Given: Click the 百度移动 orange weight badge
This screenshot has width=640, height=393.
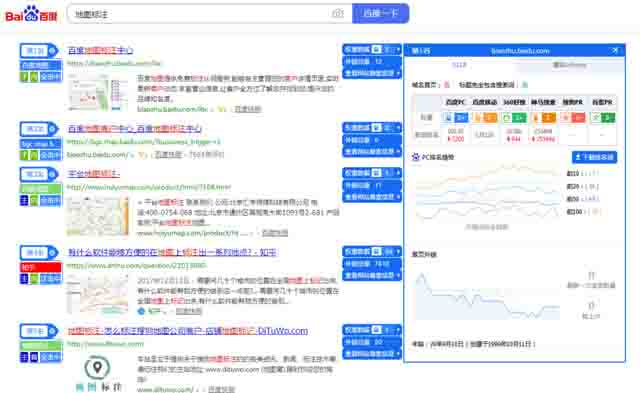Looking at the screenshot, I should click(484, 118).
